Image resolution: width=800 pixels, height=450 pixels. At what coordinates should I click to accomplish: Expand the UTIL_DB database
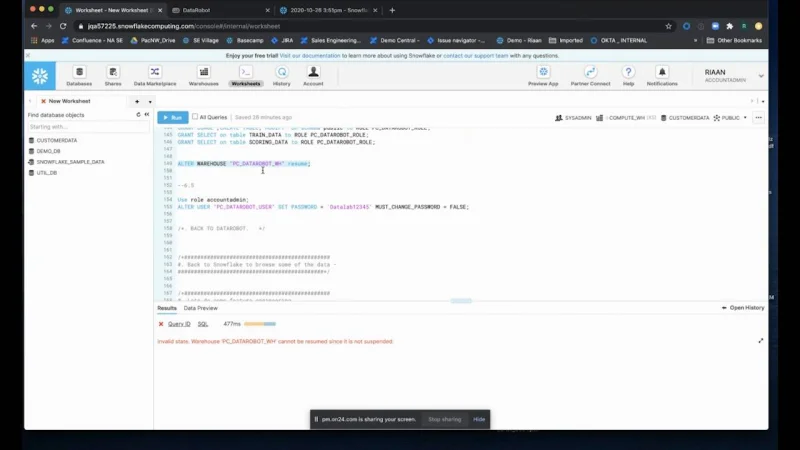point(46,173)
